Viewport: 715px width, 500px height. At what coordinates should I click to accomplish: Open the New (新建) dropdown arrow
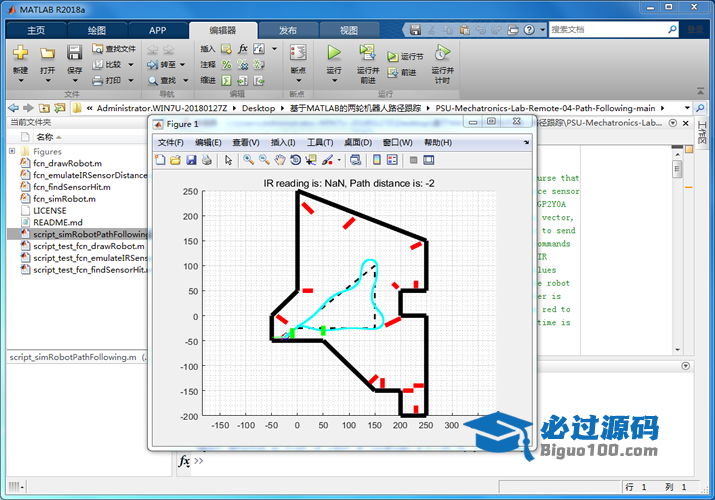coord(21,81)
